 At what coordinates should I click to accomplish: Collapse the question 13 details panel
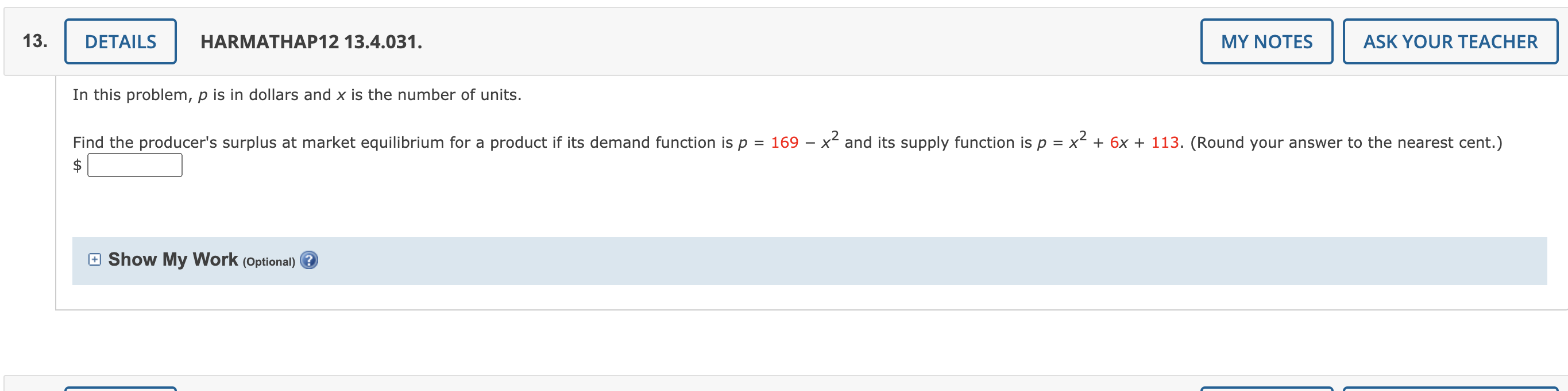tap(120, 41)
